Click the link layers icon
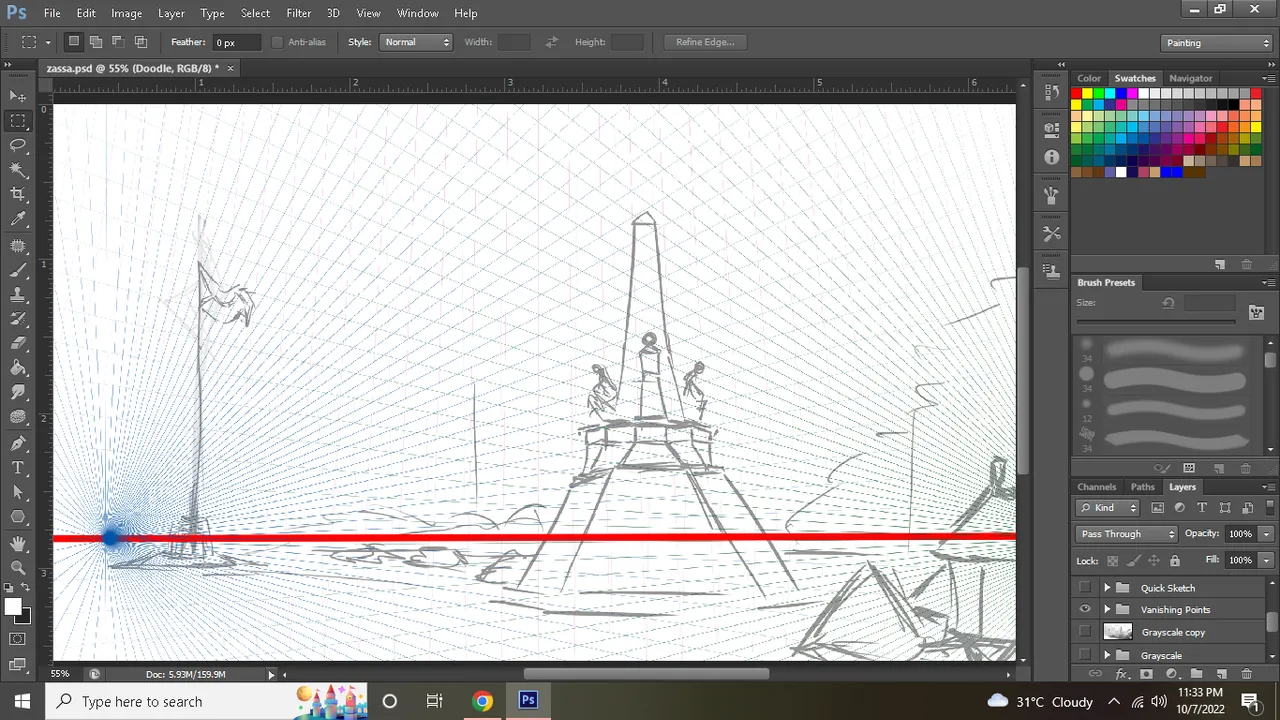This screenshot has width=1280, height=720. pyautogui.click(x=1095, y=674)
